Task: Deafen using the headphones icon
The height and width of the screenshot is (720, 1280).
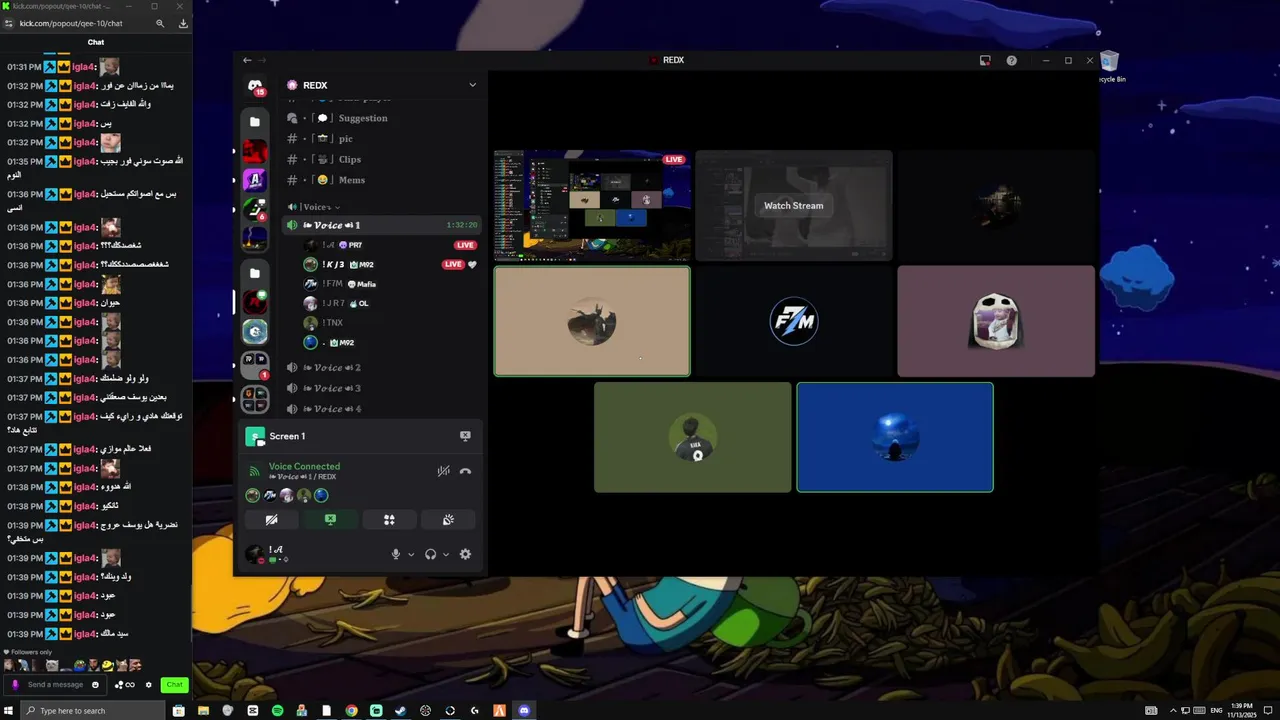Action: click(x=430, y=554)
